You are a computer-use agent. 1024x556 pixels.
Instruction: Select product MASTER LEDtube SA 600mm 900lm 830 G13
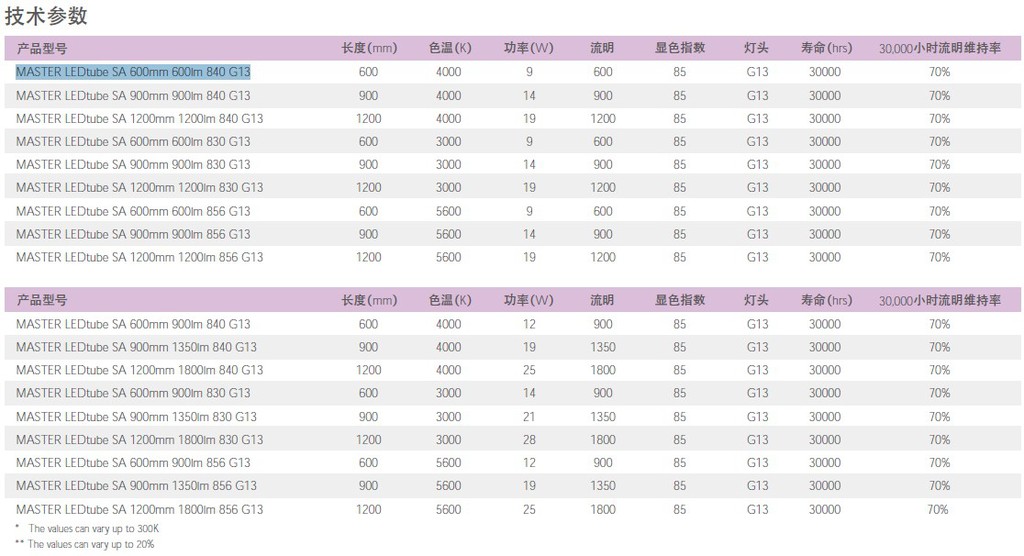click(x=133, y=393)
